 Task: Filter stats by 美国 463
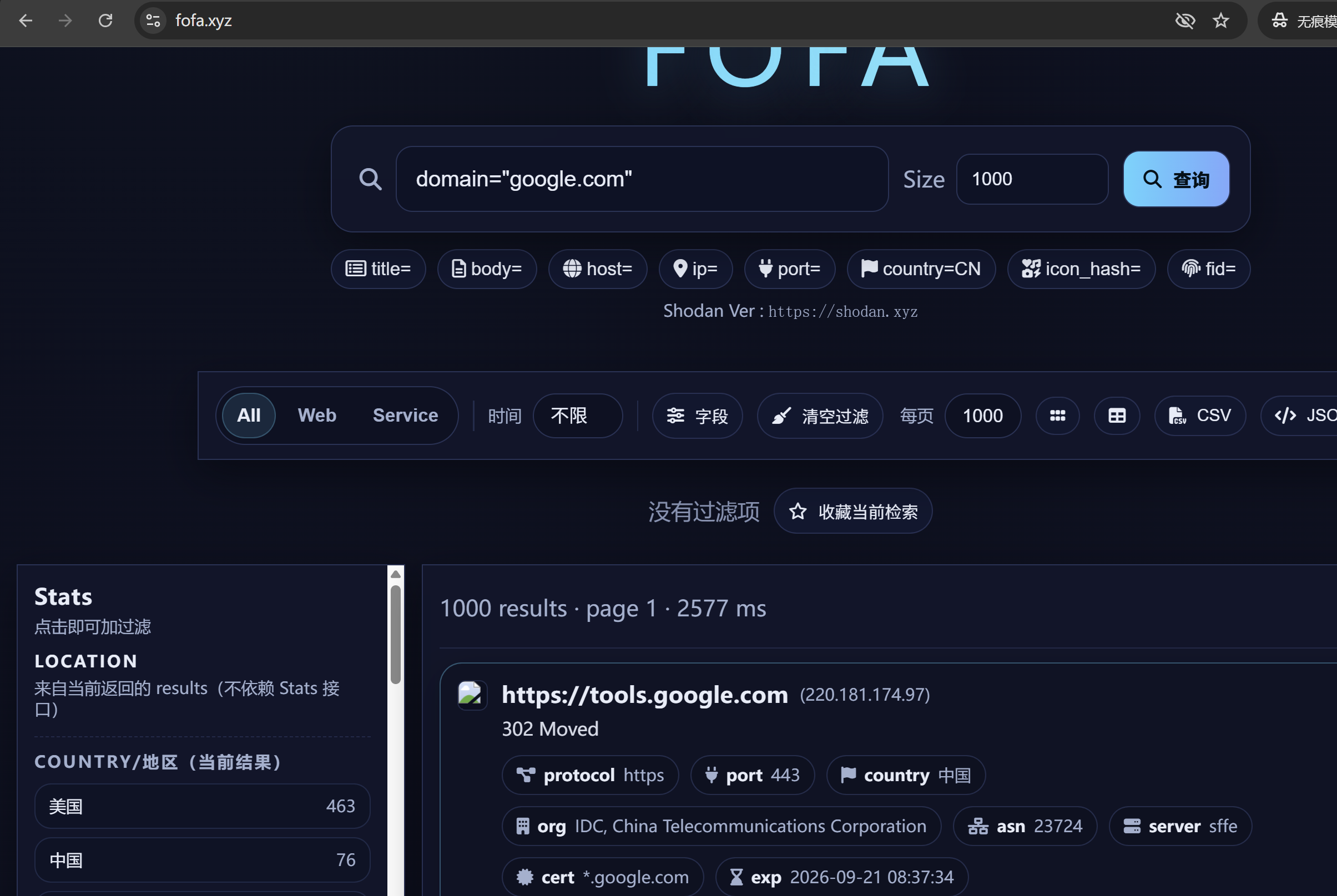point(203,806)
